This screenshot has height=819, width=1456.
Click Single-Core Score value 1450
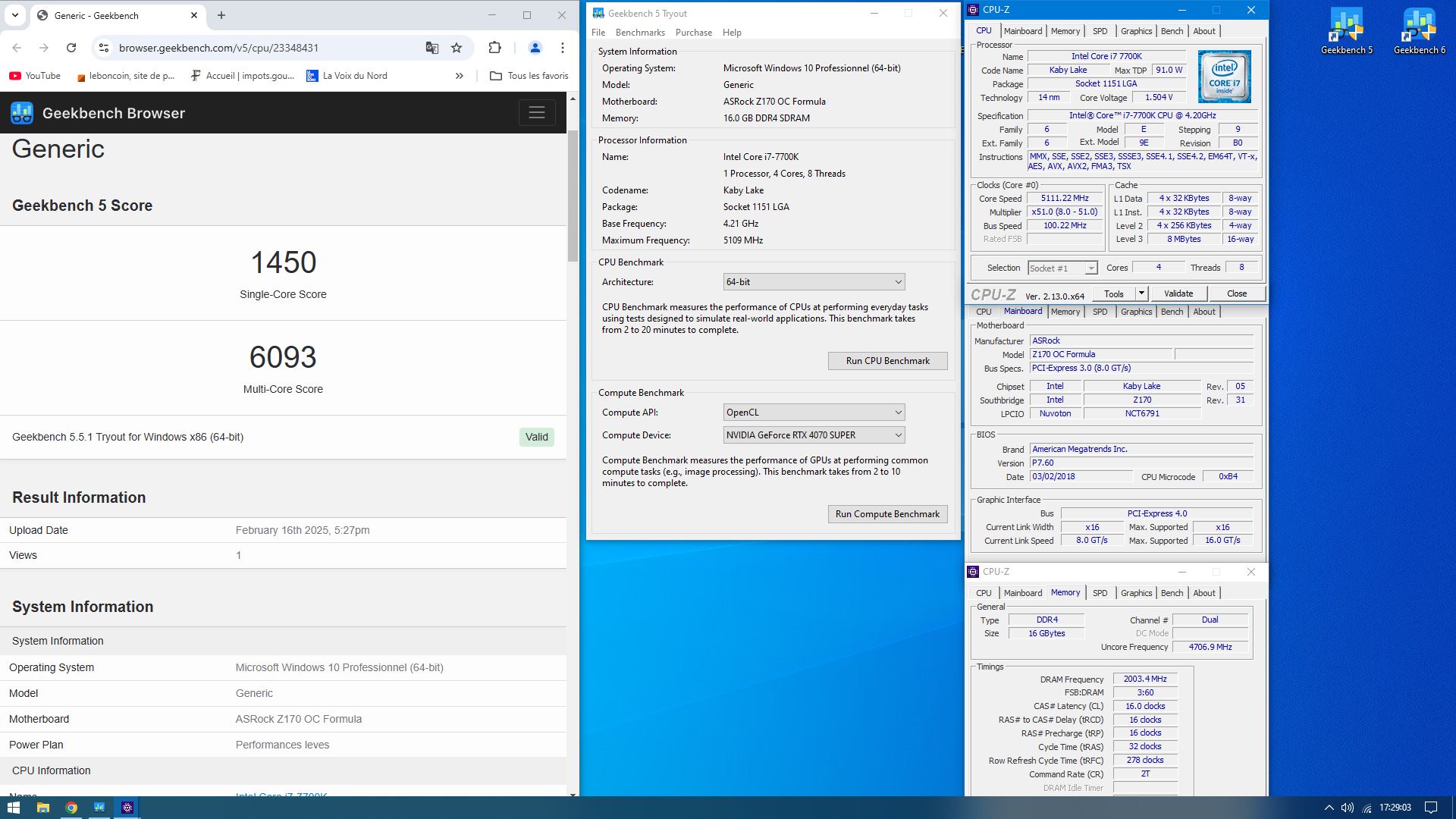pyautogui.click(x=283, y=262)
